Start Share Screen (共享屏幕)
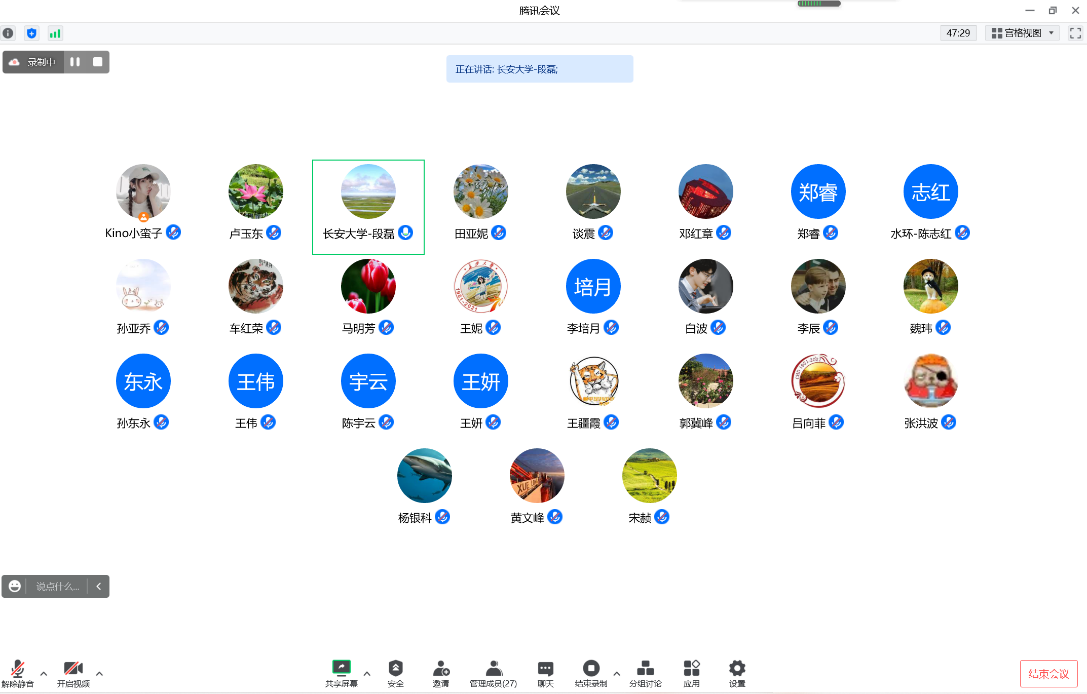Screen dimensions: 1087x694 pos(341,672)
